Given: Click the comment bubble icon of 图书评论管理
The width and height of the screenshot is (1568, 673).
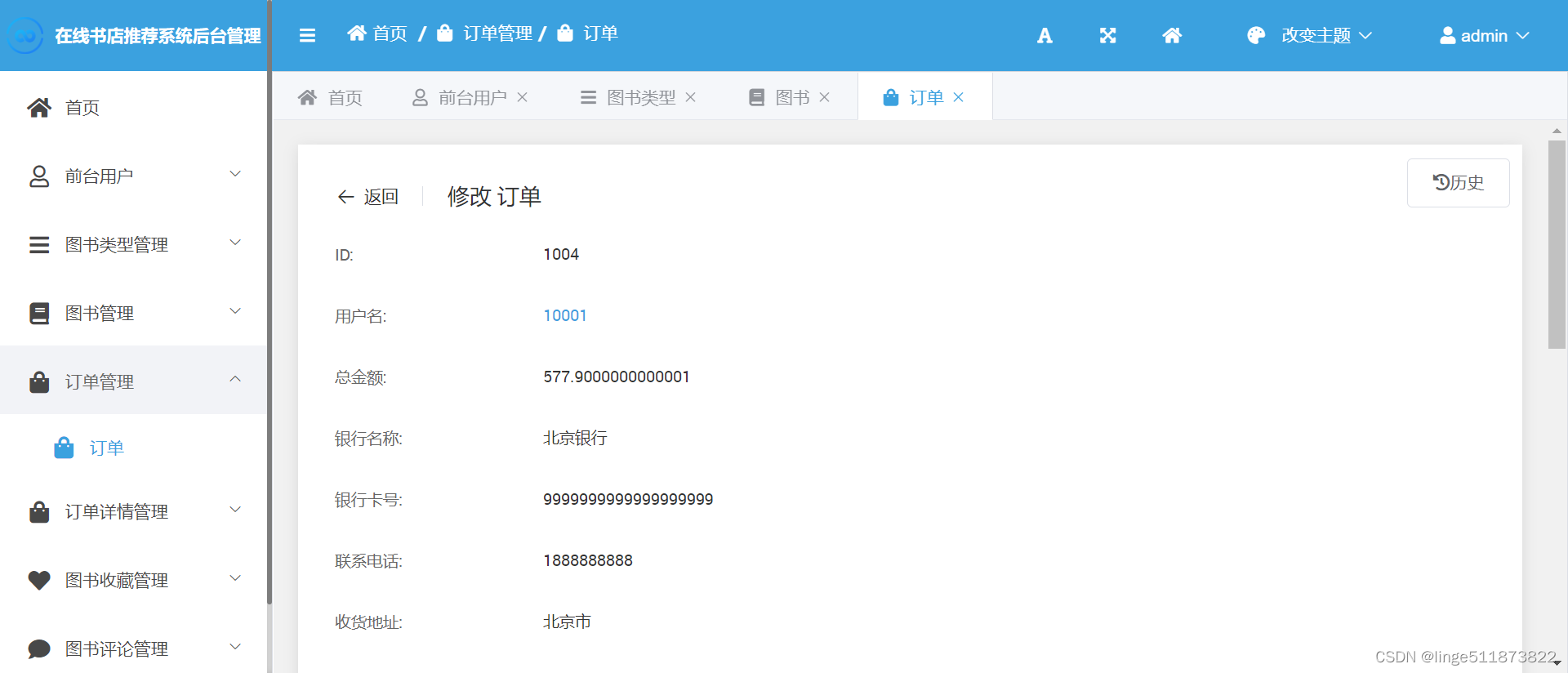Looking at the screenshot, I should (39, 649).
